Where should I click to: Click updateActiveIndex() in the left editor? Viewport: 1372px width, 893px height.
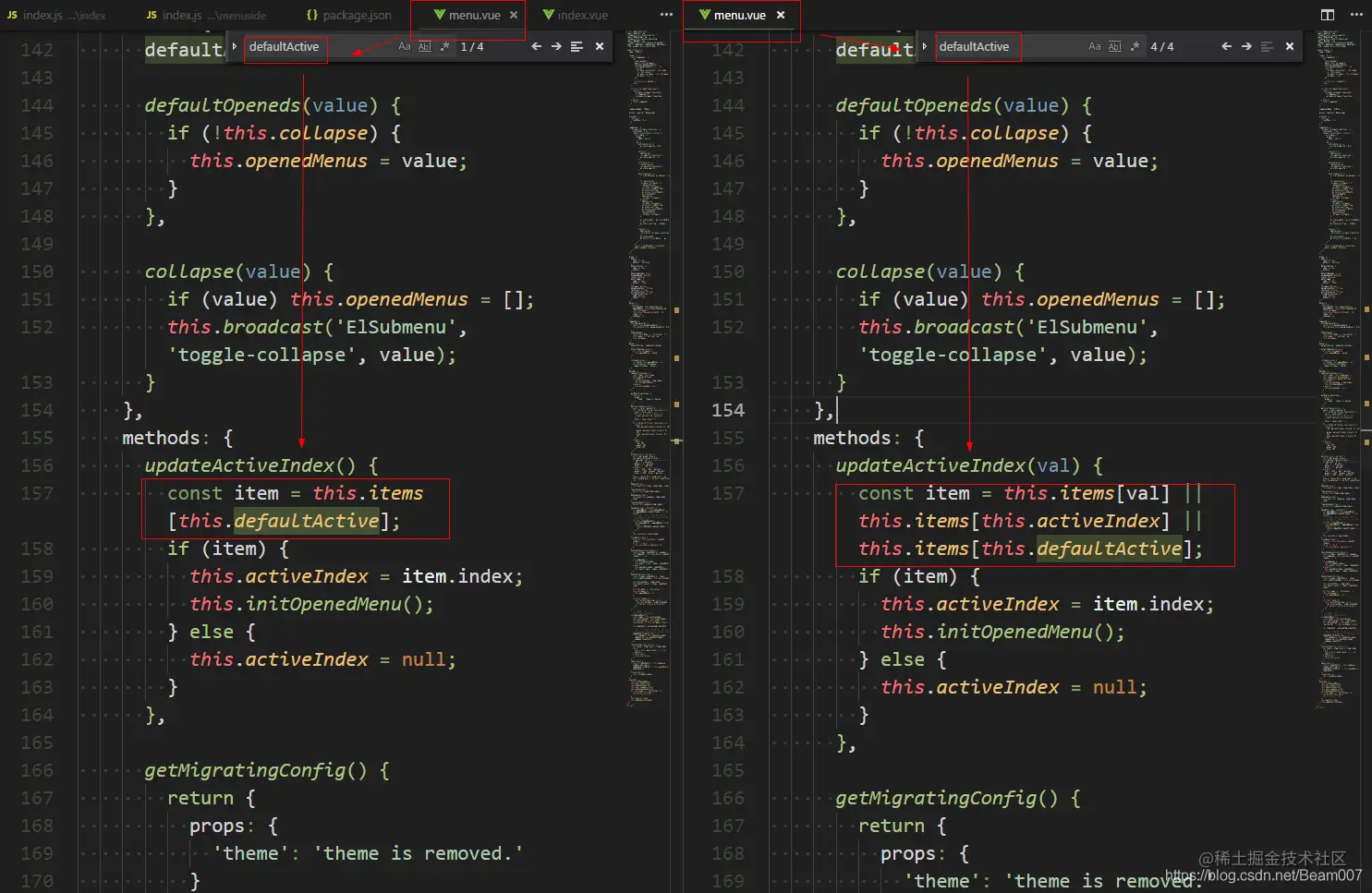click(x=249, y=465)
